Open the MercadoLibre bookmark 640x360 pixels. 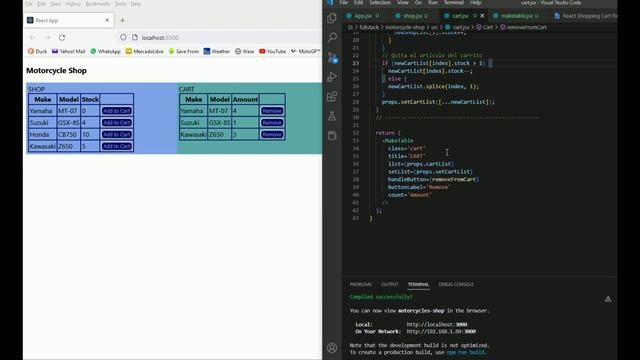tap(144, 51)
